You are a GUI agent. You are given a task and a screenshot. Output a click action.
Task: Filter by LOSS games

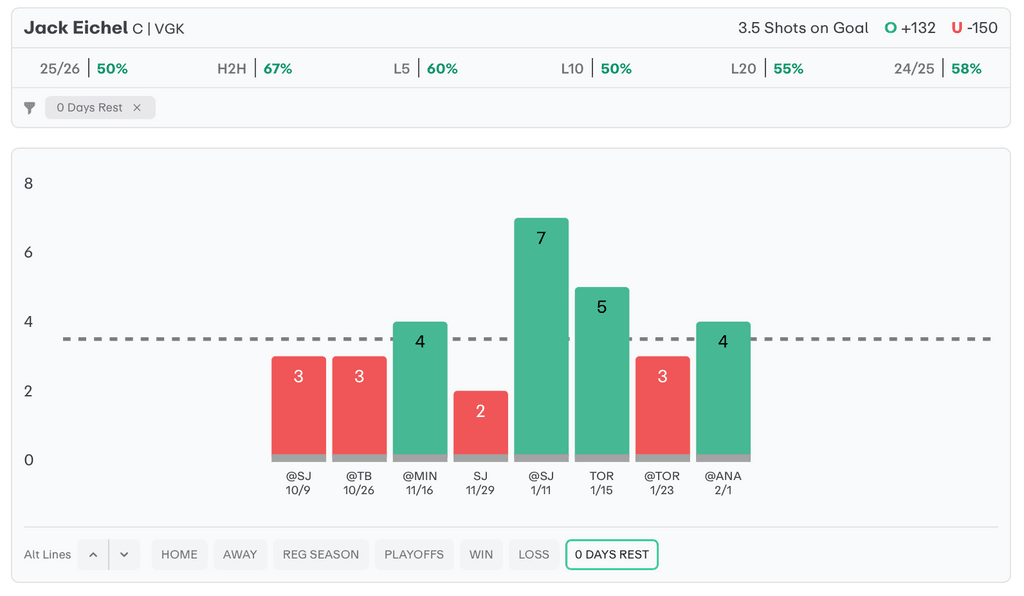(x=534, y=555)
